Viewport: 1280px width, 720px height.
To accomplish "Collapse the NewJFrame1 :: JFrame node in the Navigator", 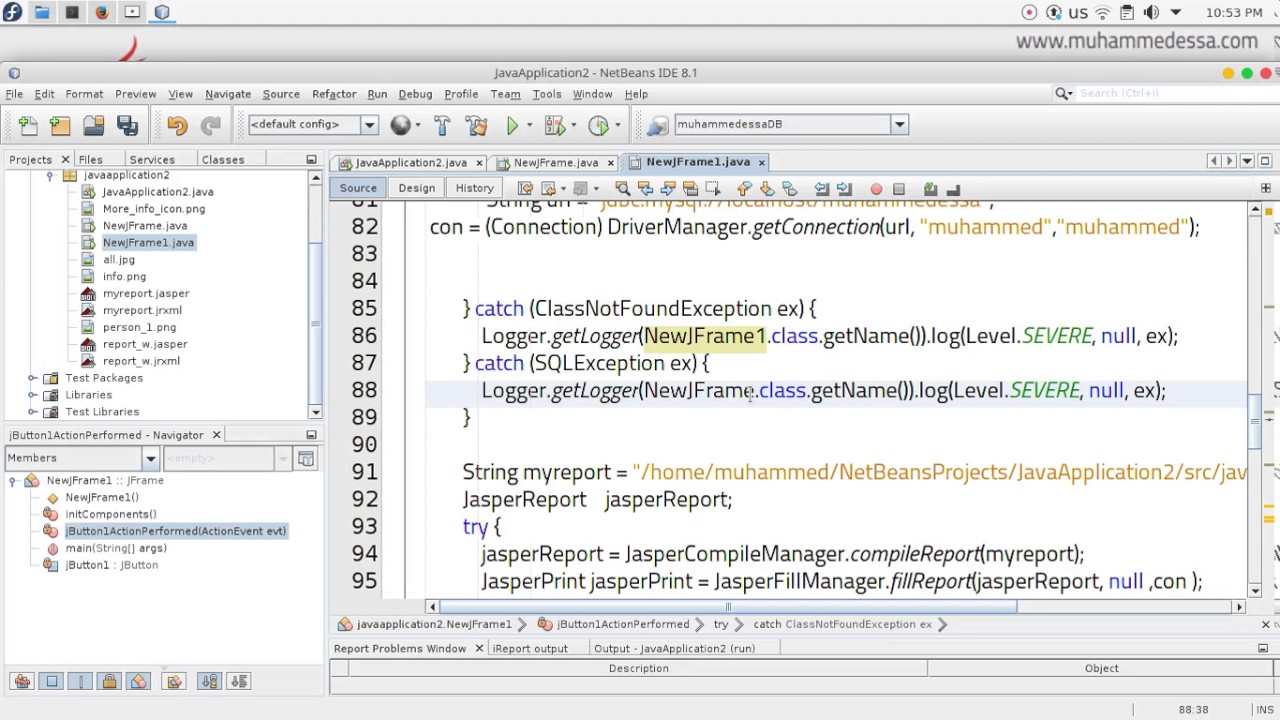I will [x=13, y=481].
